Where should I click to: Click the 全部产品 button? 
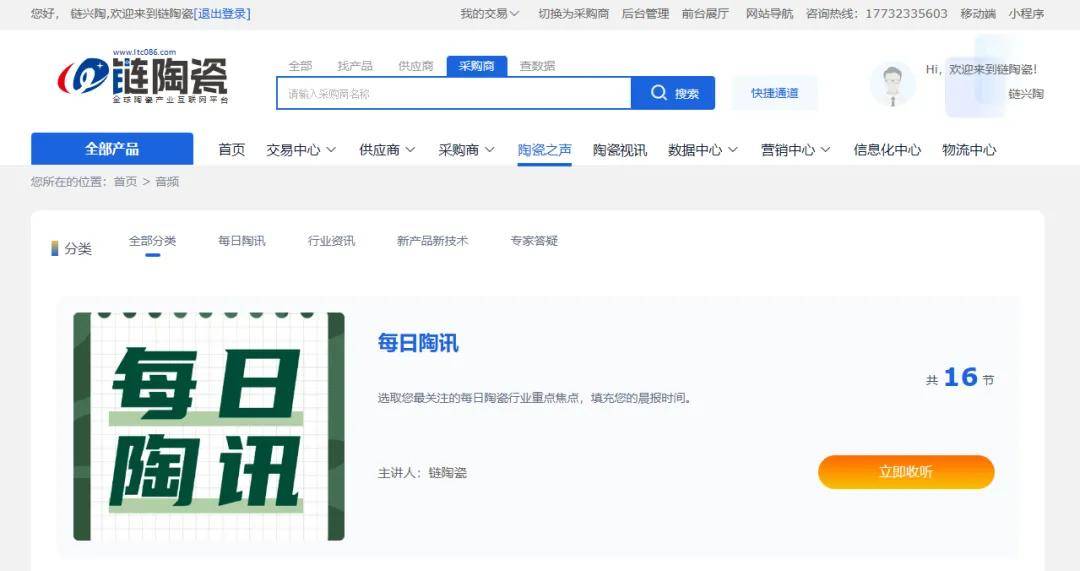coord(112,149)
